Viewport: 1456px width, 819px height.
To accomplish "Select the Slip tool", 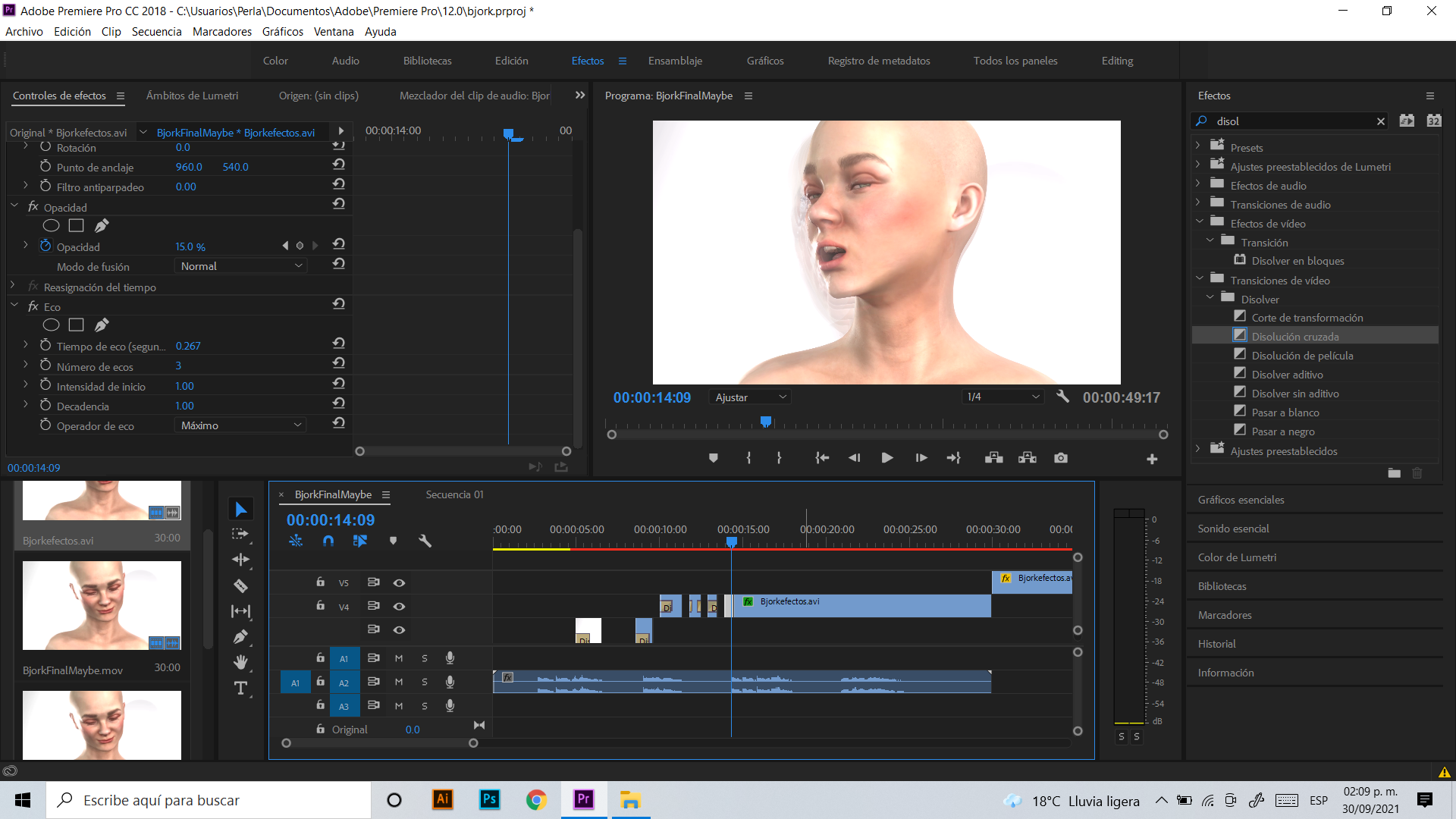I will pyautogui.click(x=240, y=611).
